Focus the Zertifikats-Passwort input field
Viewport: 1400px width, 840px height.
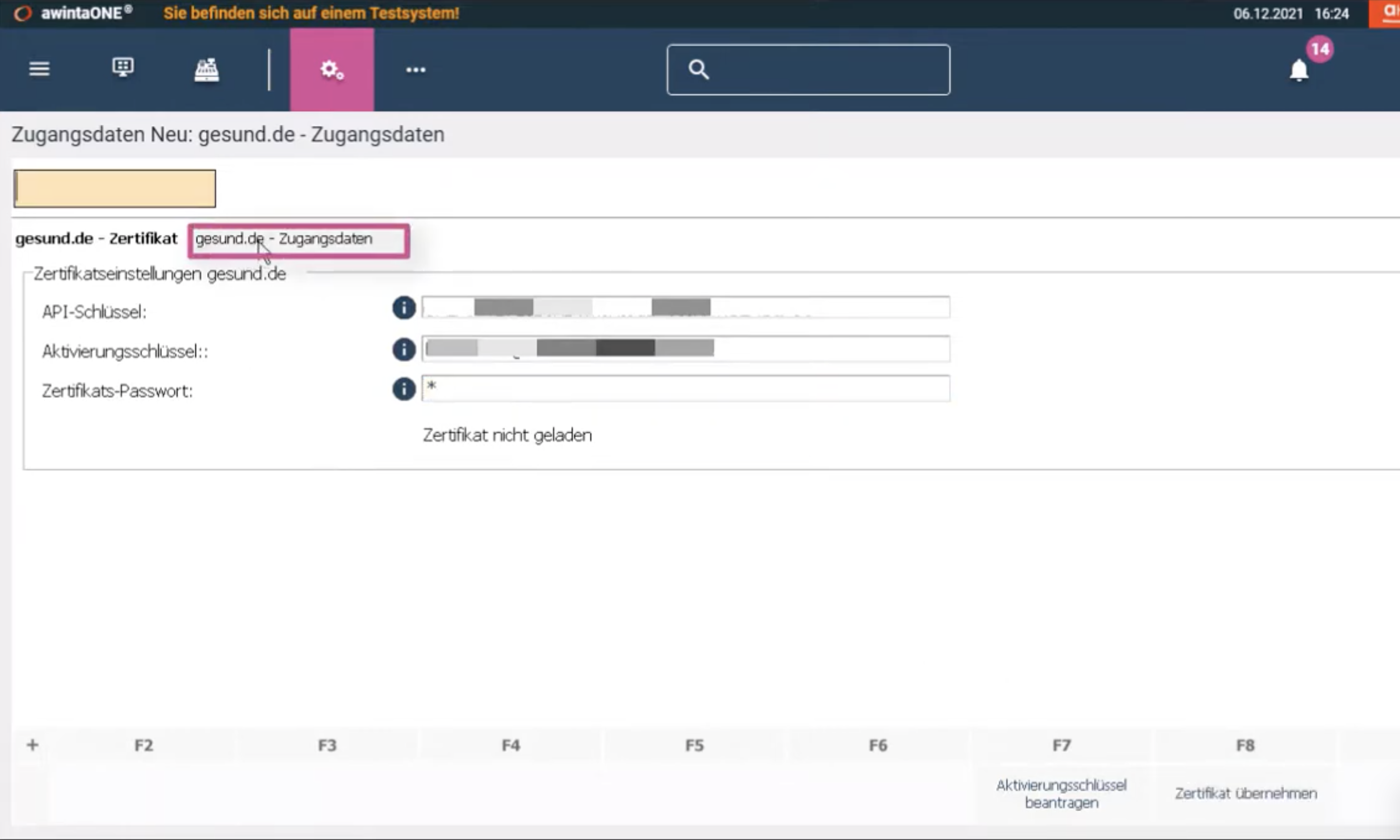686,388
